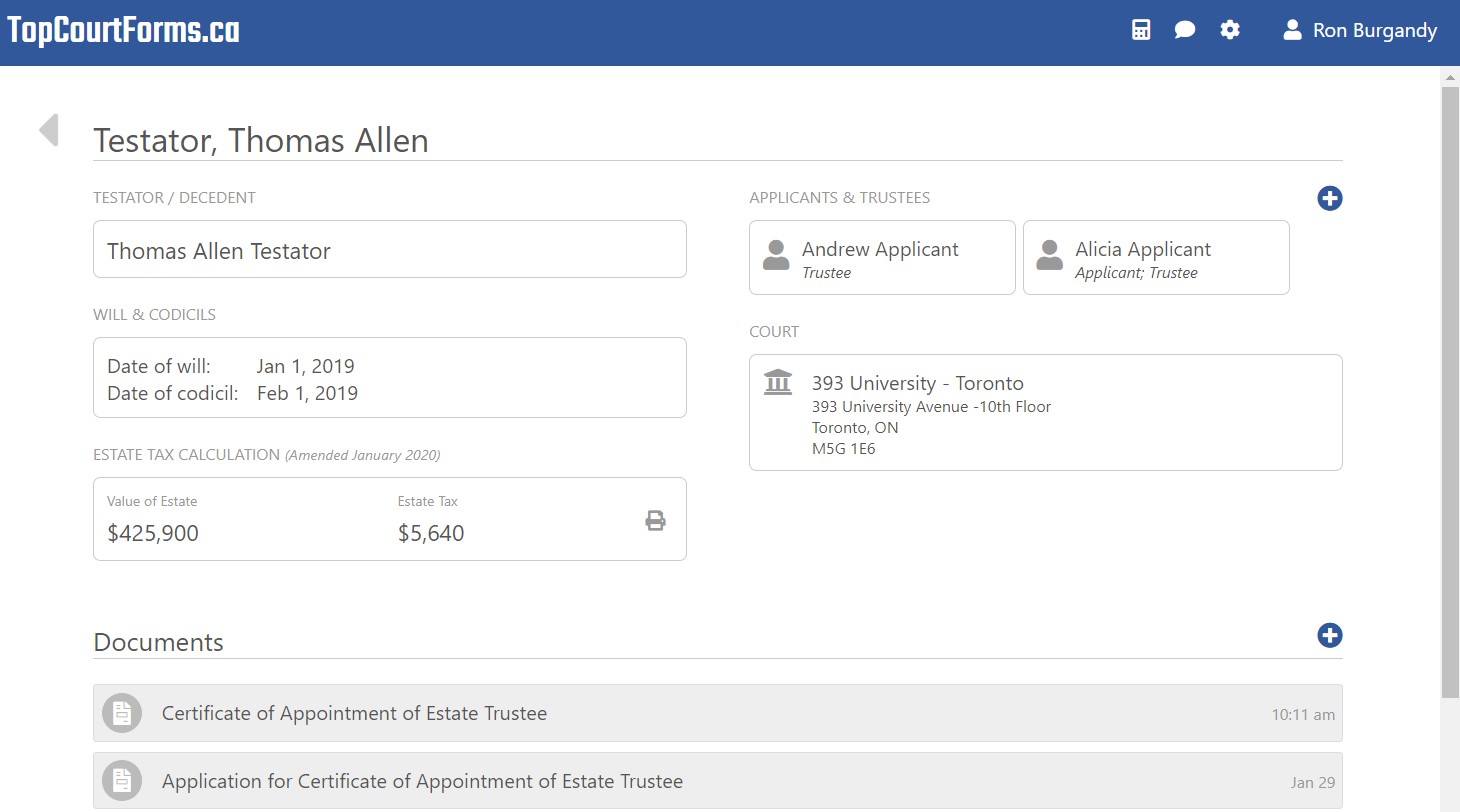Click the Certificate of Appointment document icon
Viewport: 1460px width, 812px height.
[122, 713]
